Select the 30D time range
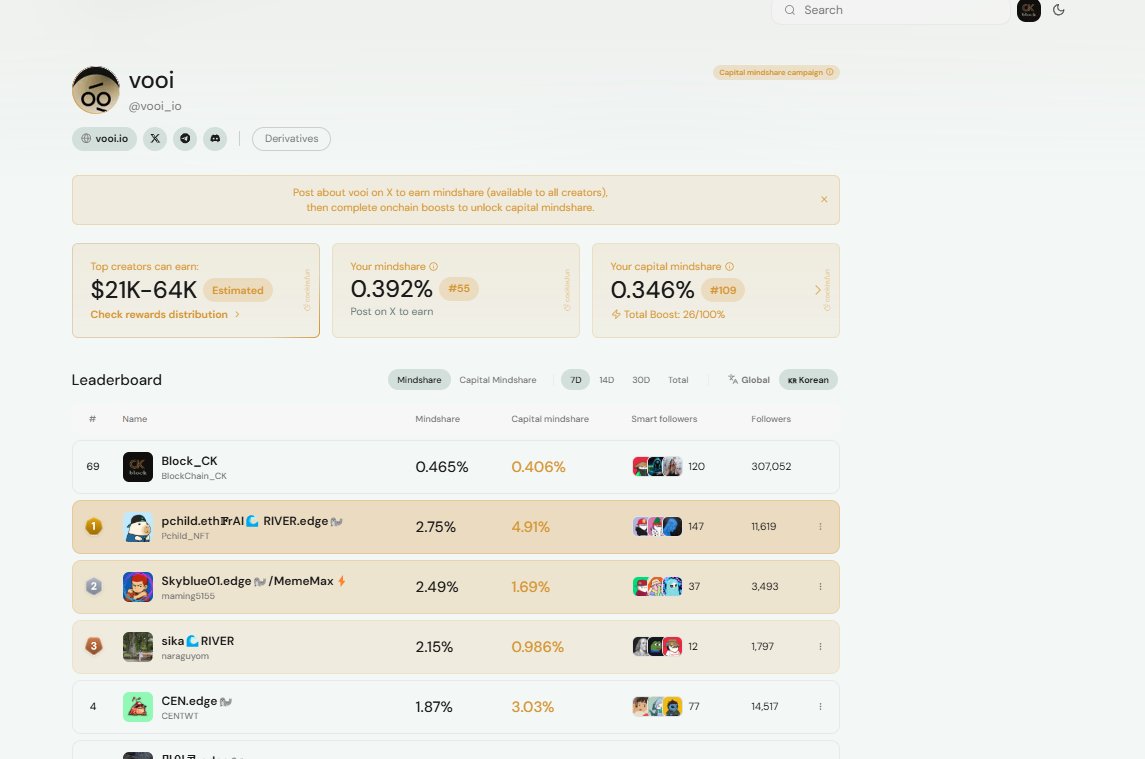Image resolution: width=1145 pixels, height=759 pixels. [x=641, y=380]
